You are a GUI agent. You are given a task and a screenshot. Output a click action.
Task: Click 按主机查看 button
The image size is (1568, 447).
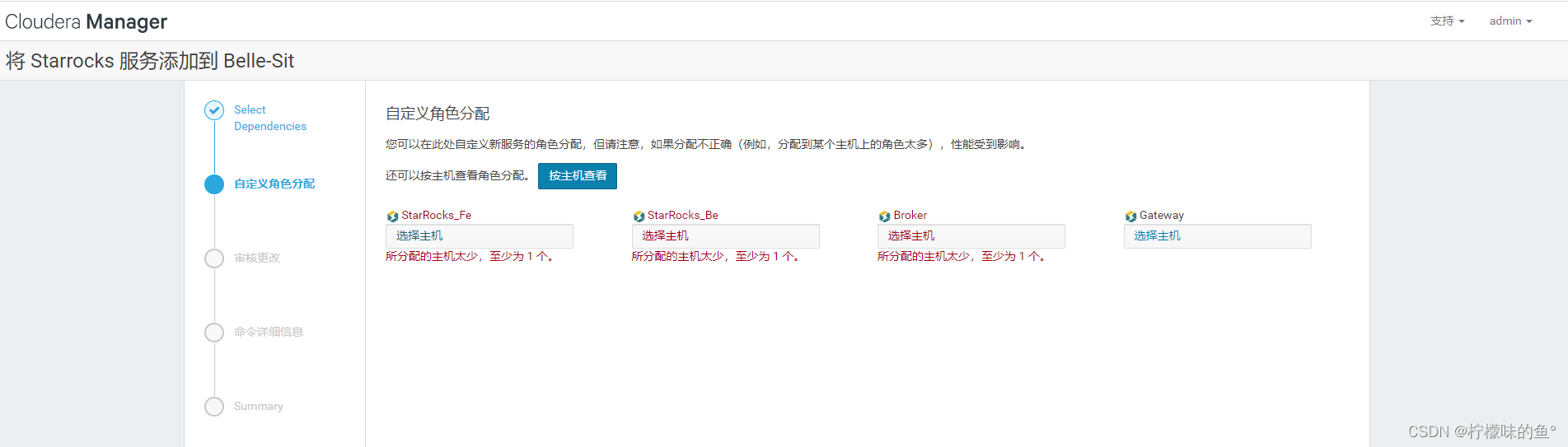(578, 176)
